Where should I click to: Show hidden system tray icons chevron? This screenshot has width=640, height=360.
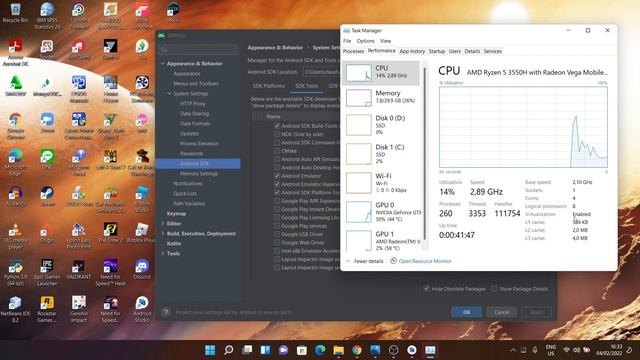click(513, 350)
